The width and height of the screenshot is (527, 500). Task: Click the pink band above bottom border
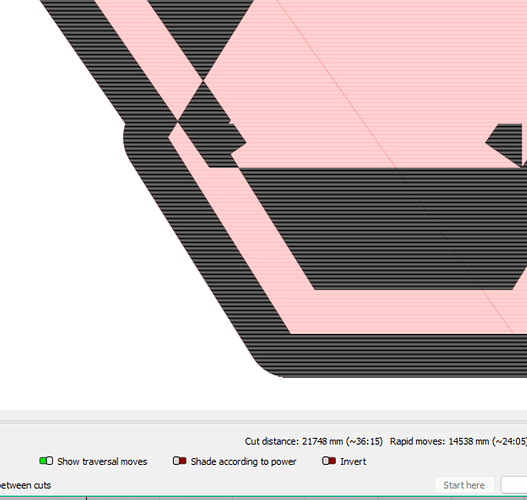coord(403,312)
